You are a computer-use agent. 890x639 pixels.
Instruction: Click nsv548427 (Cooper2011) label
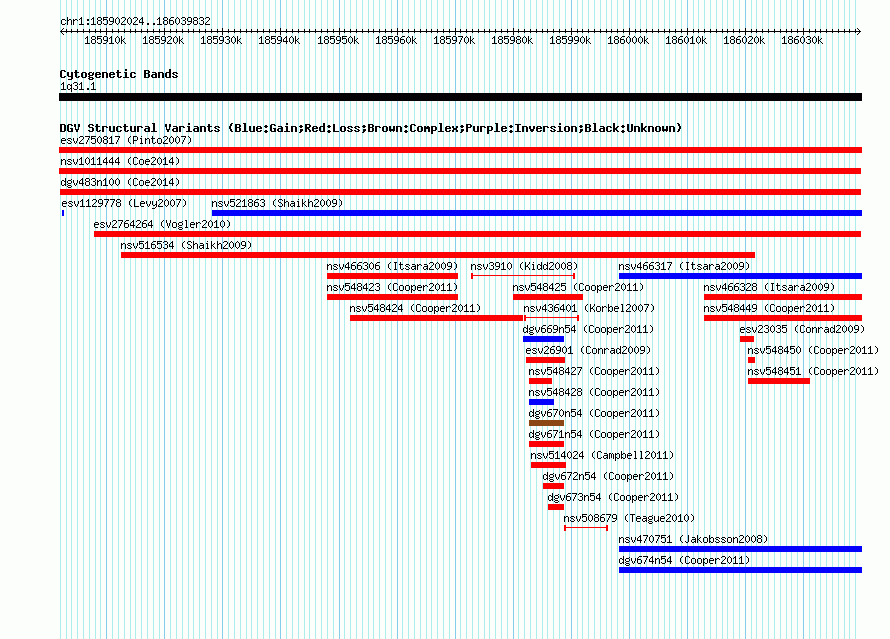pyautogui.click(x=594, y=371)
